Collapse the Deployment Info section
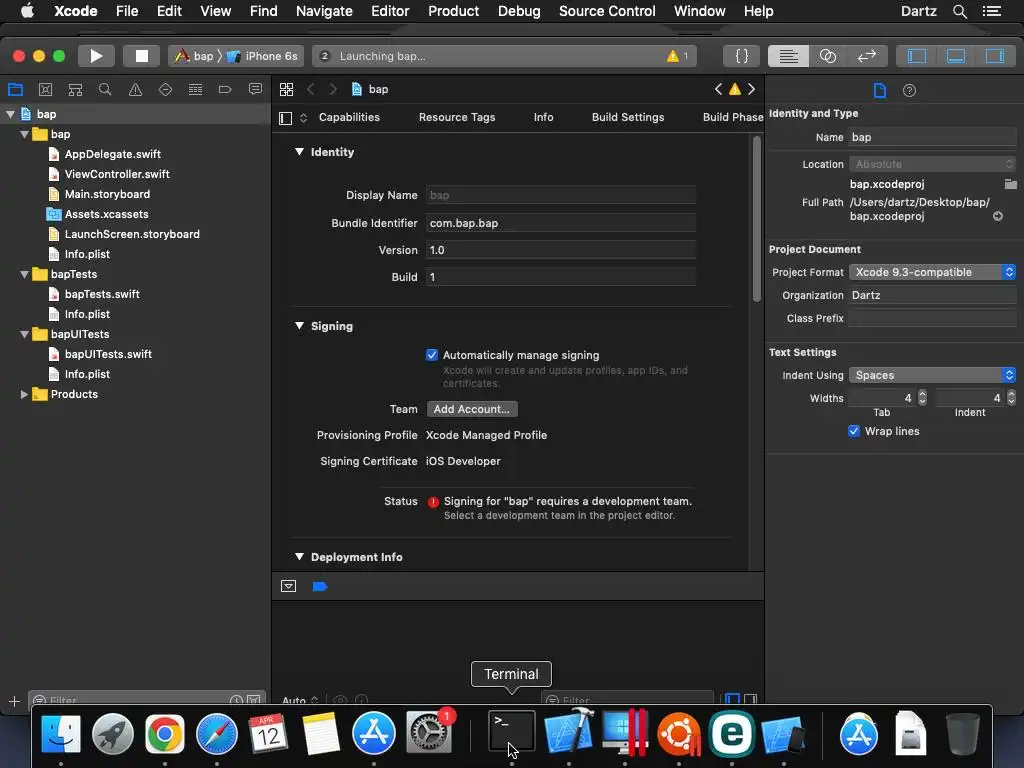Screen dimensions: 1024x768 click(299, 557)
